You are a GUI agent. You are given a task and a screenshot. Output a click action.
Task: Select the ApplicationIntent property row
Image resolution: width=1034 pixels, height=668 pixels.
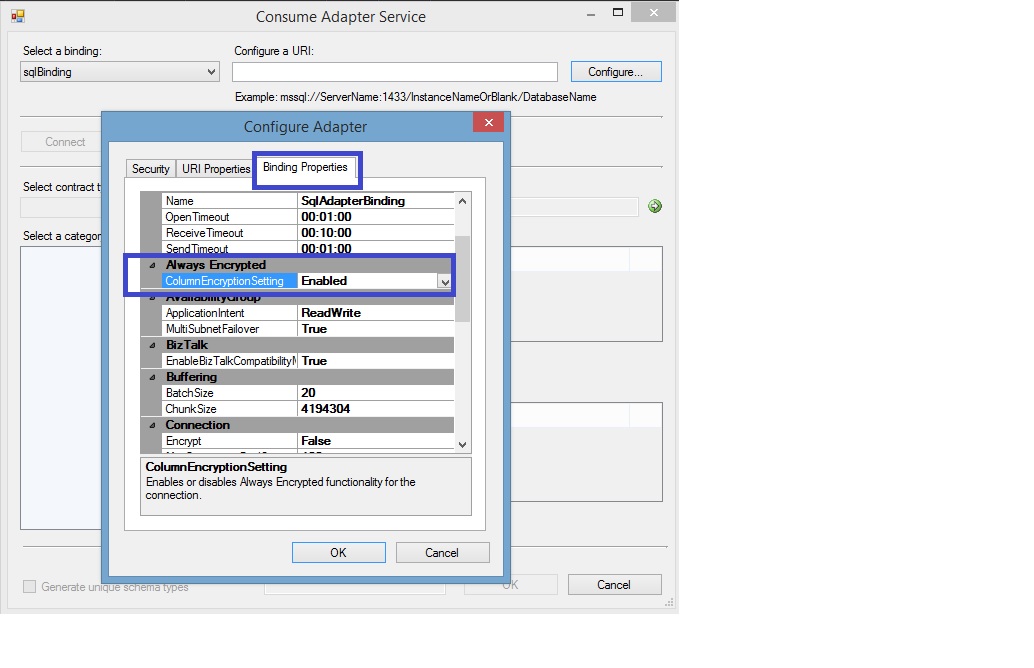click(x=308, y=313)
